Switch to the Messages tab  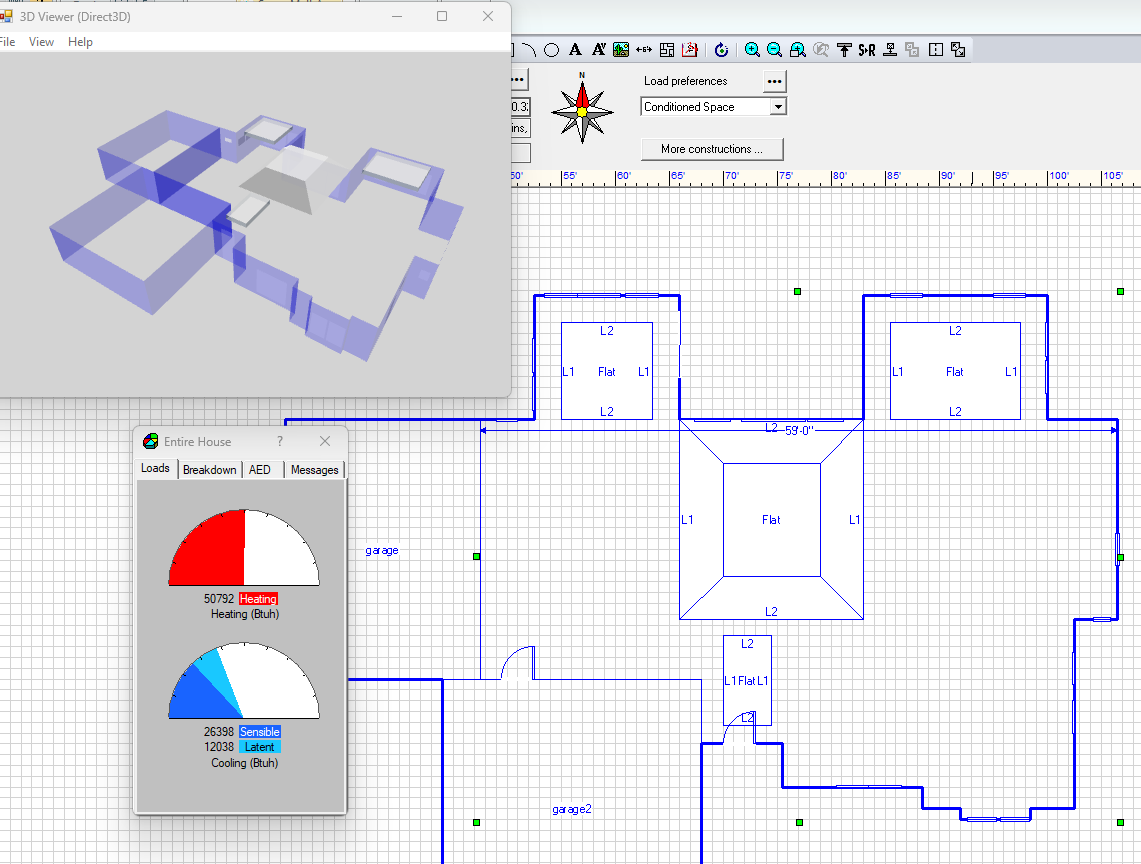314,470
